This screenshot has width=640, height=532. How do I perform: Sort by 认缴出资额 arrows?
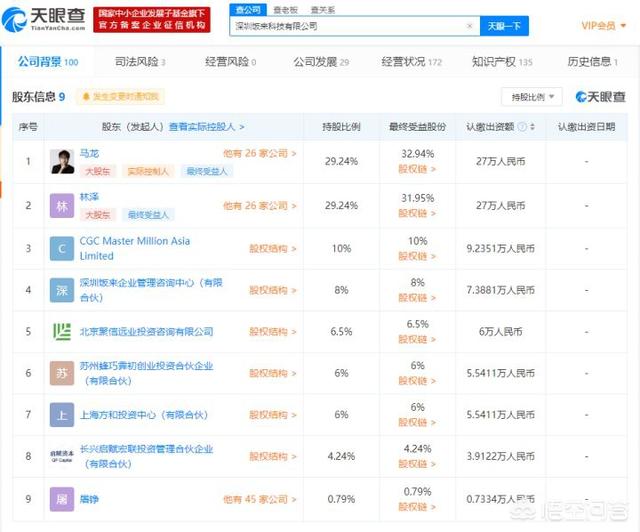[x=532, y=127]
